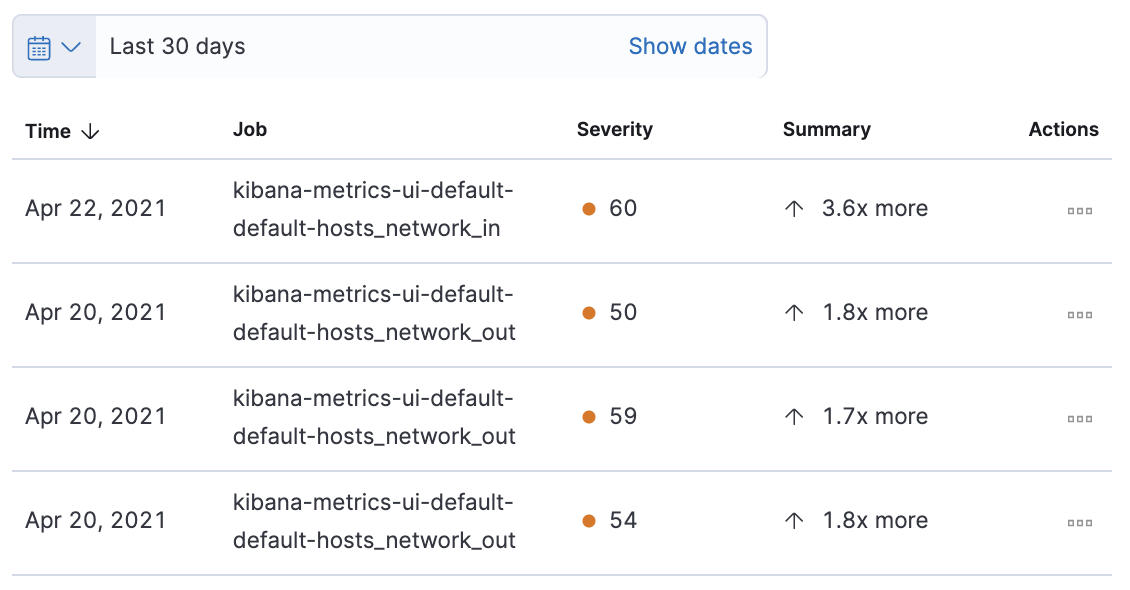Sort by the Time column header
The image size is (1130, 590).
click(x=48, y=131)
